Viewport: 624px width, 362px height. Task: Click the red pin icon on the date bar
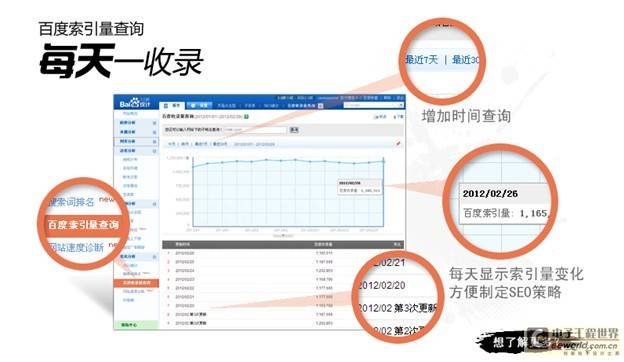pyautogui.click(x=398, y=144)
